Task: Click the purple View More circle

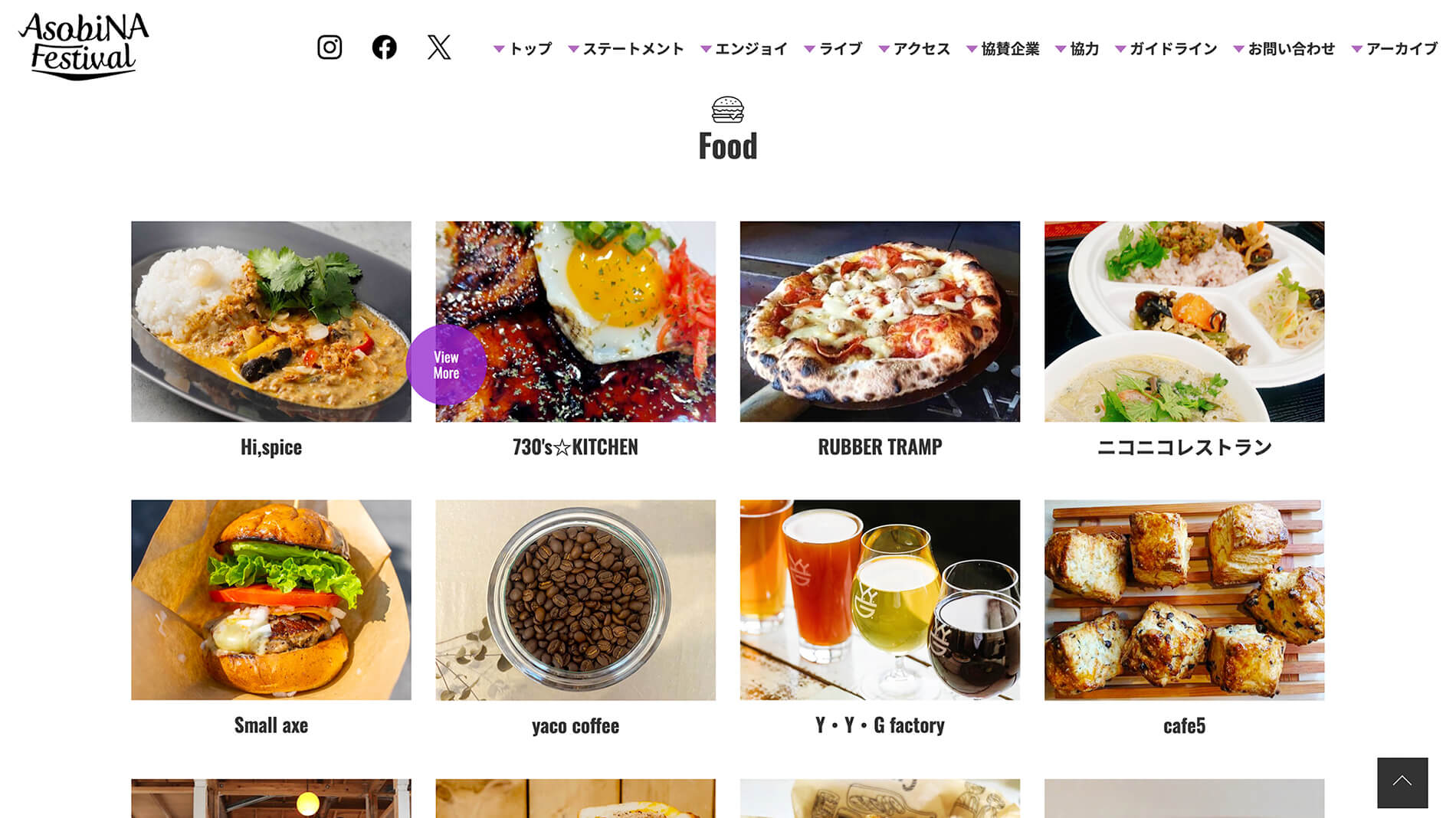Action: (x=446, y=365)
